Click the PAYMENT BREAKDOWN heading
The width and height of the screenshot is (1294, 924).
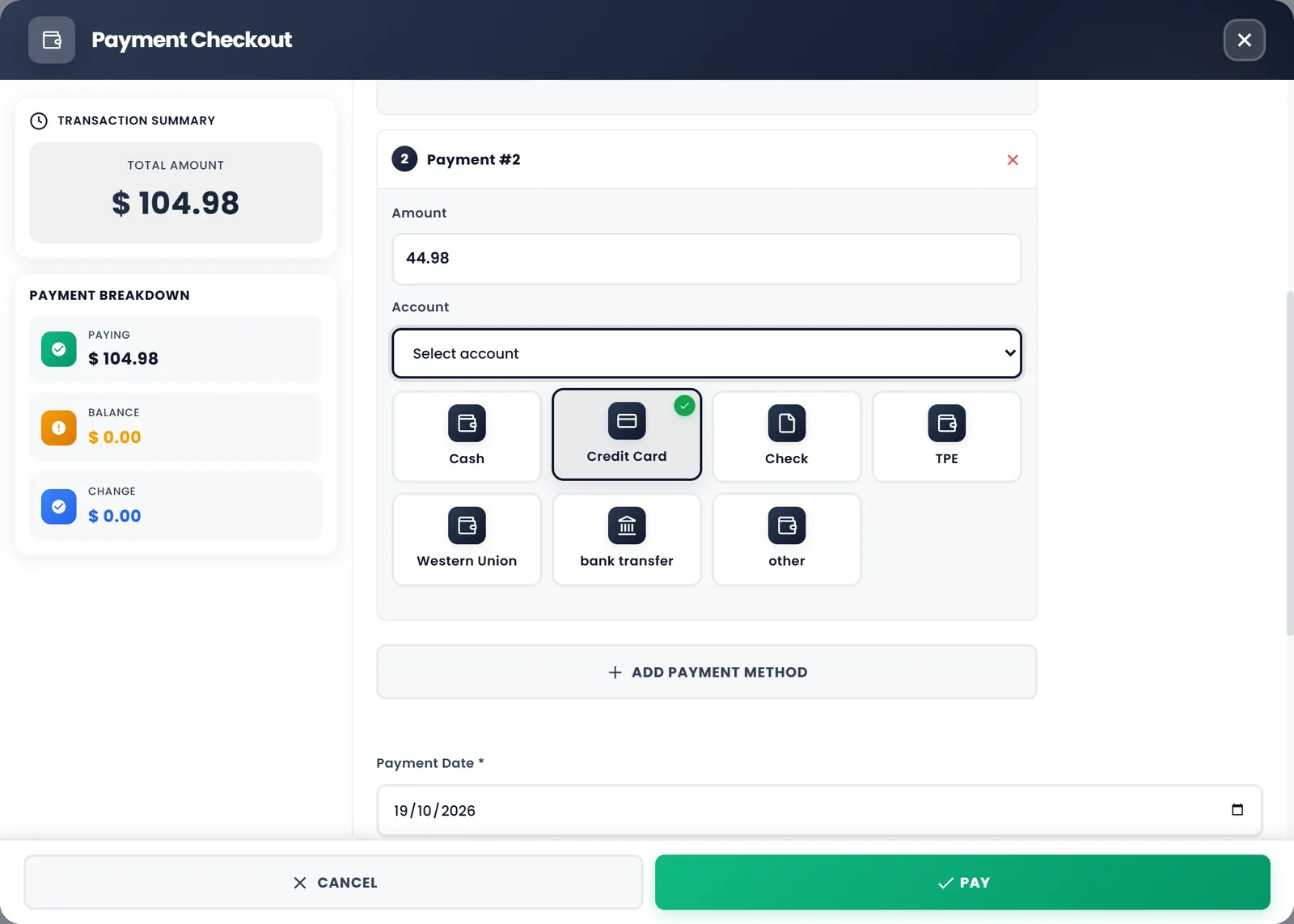[x=110, y=295]
